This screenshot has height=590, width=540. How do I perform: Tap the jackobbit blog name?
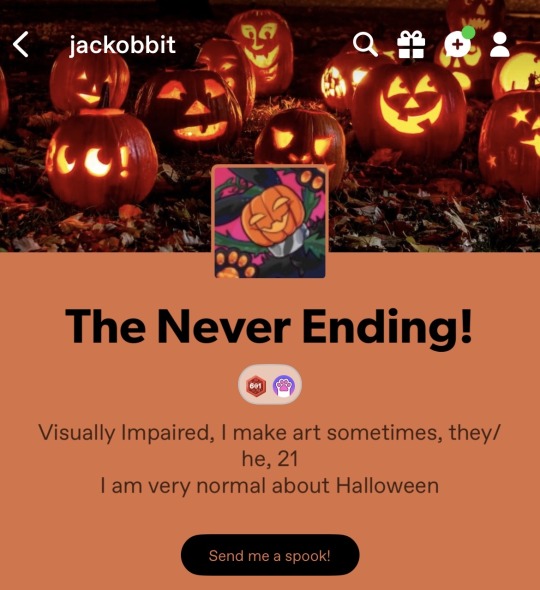(122, 45)
